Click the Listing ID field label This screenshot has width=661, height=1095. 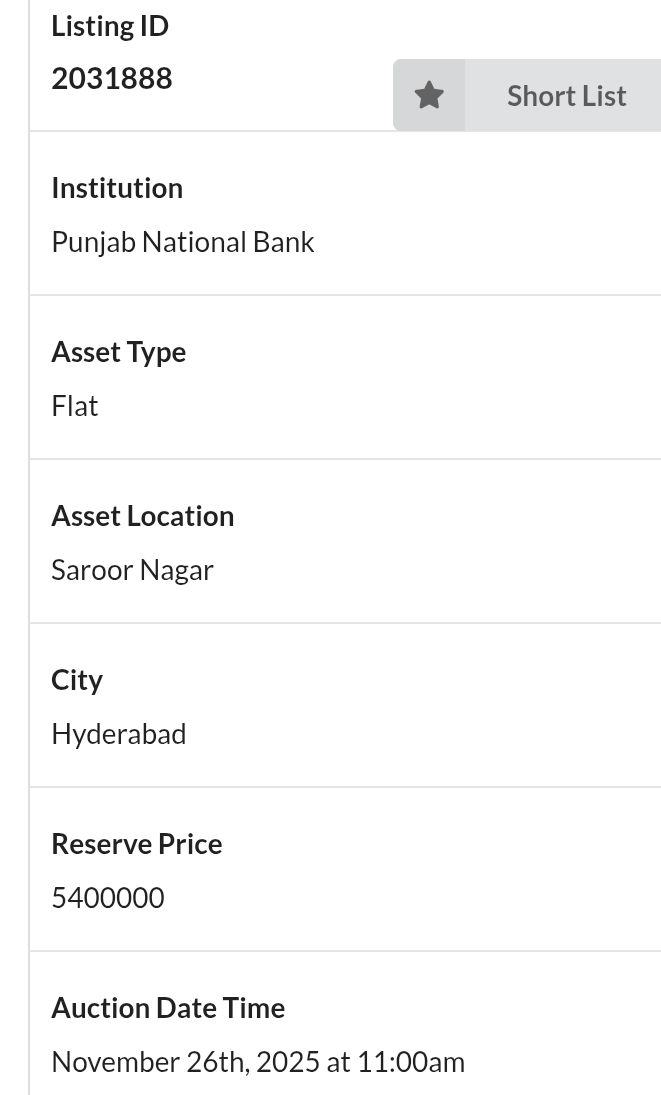[109, 25]
